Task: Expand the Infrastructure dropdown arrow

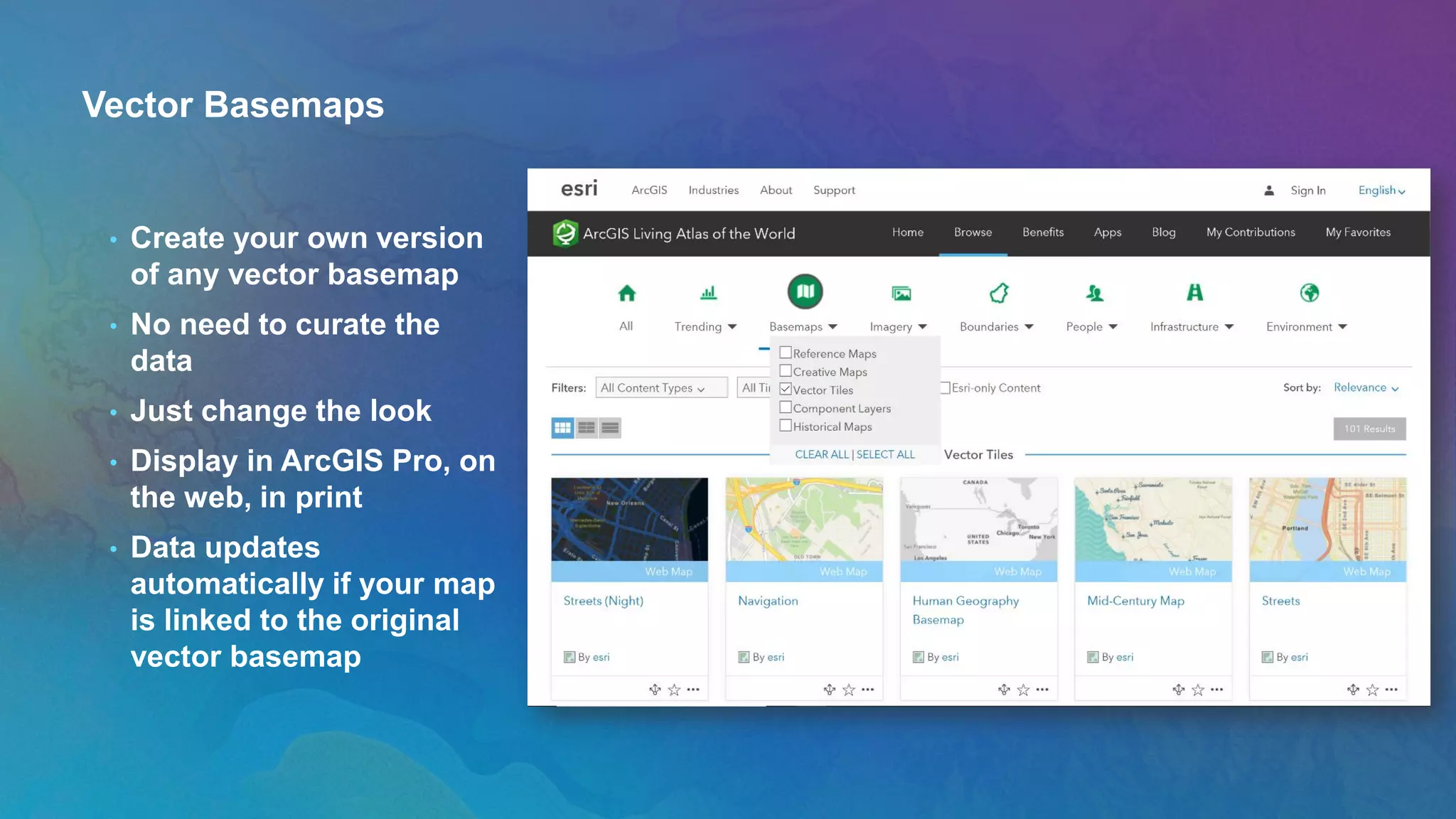Action: click(1229, 327)
